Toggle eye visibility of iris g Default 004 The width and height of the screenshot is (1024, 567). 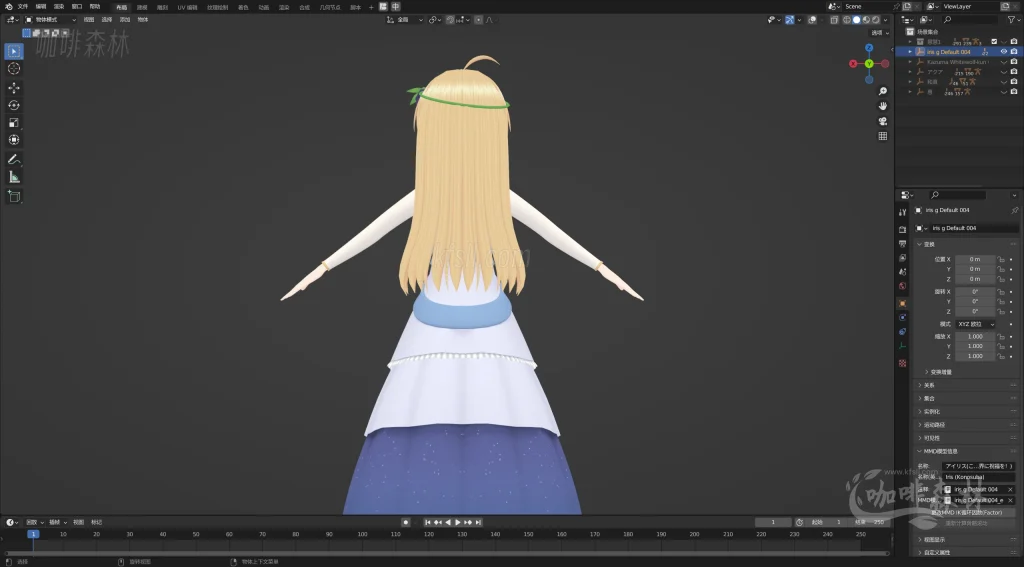[x=1004, y=52]
